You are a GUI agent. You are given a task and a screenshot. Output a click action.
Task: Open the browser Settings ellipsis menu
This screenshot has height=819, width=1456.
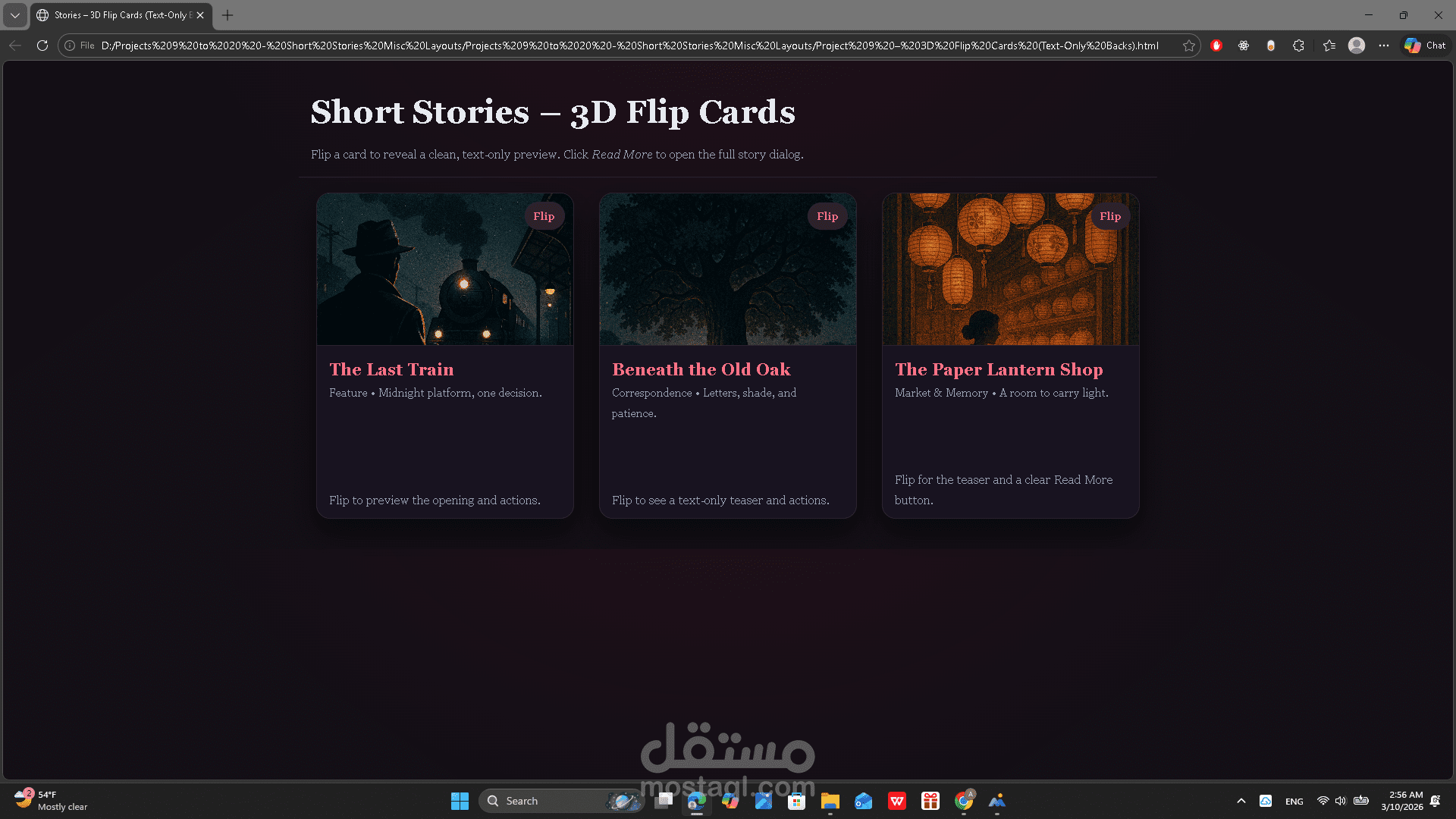point(1384,45)
